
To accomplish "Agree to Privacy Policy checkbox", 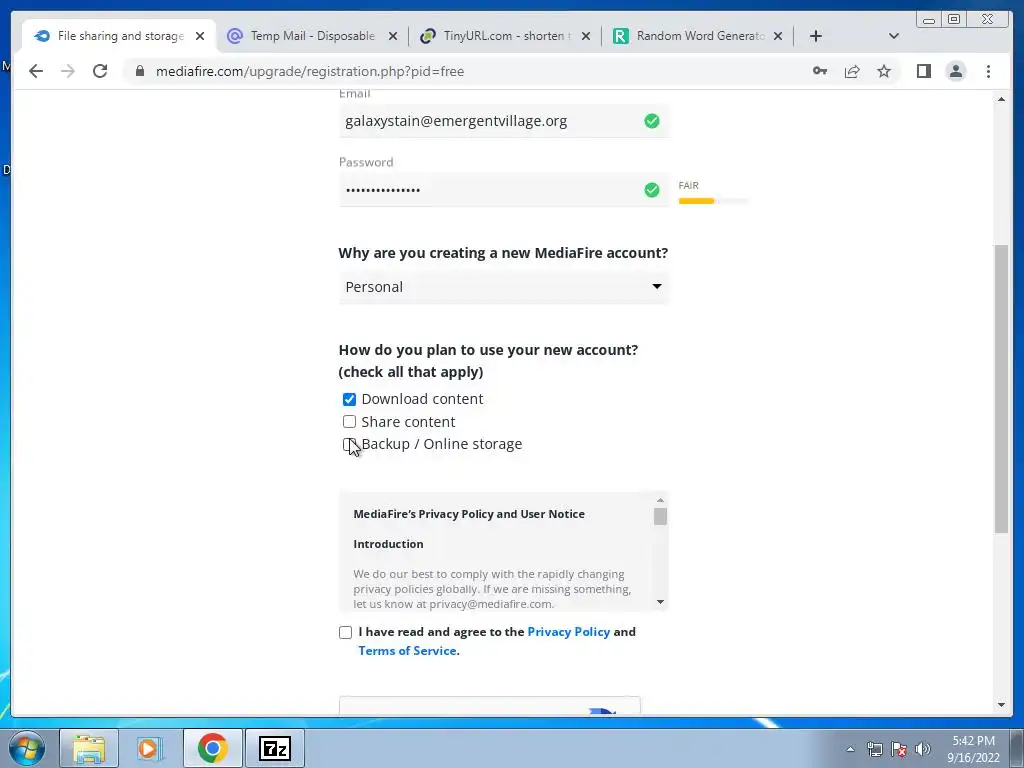I will [345, 632].
